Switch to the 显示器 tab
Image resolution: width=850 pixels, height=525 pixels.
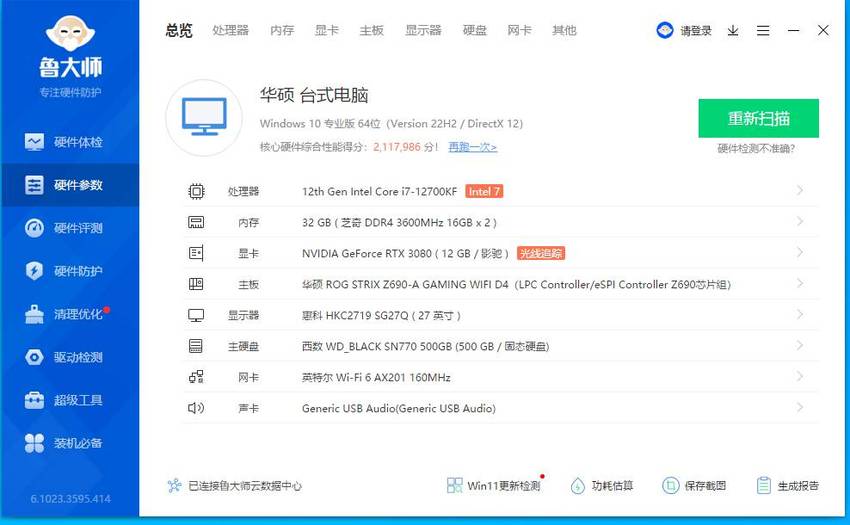(x=423, y=30)
